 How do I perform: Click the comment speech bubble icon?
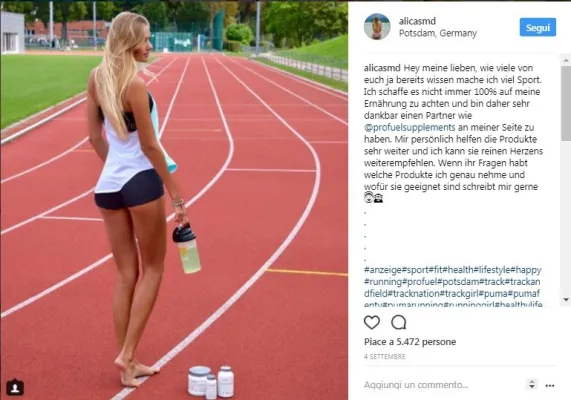(399, 322)
